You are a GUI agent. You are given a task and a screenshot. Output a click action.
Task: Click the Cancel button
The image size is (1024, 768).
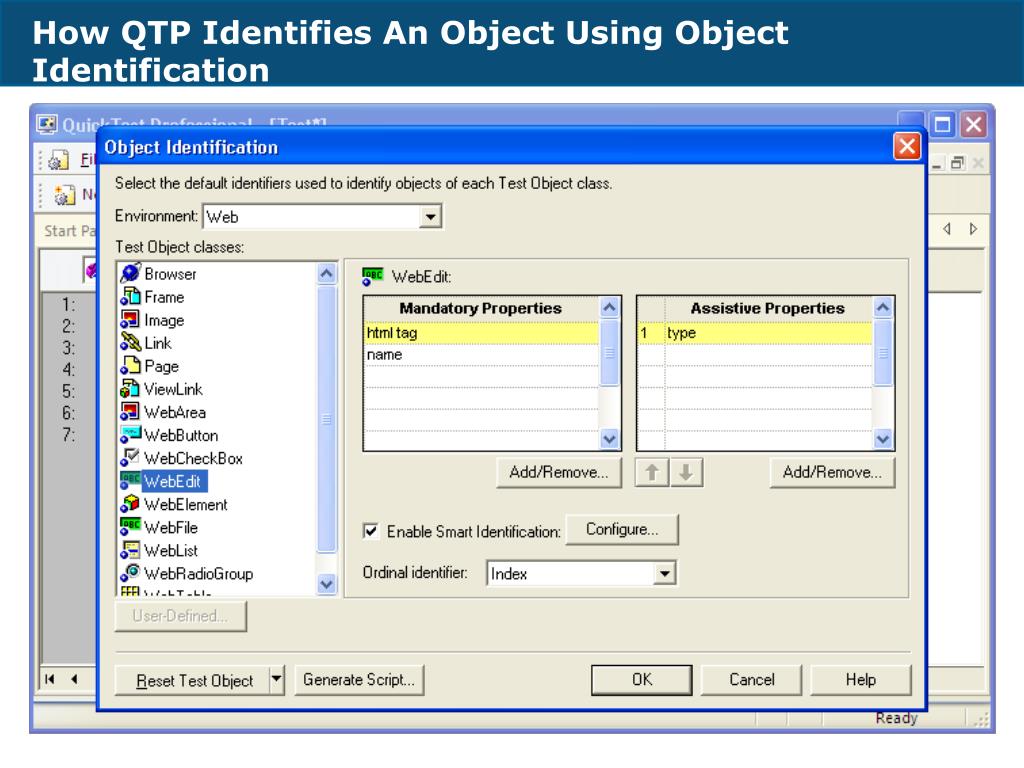752,680
